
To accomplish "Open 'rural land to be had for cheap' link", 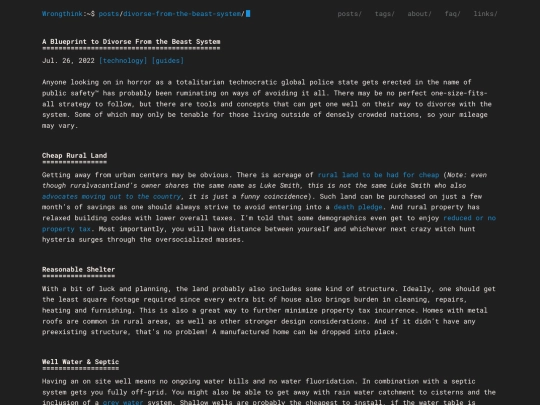I will pyautogui.click(x=378, y=175).
